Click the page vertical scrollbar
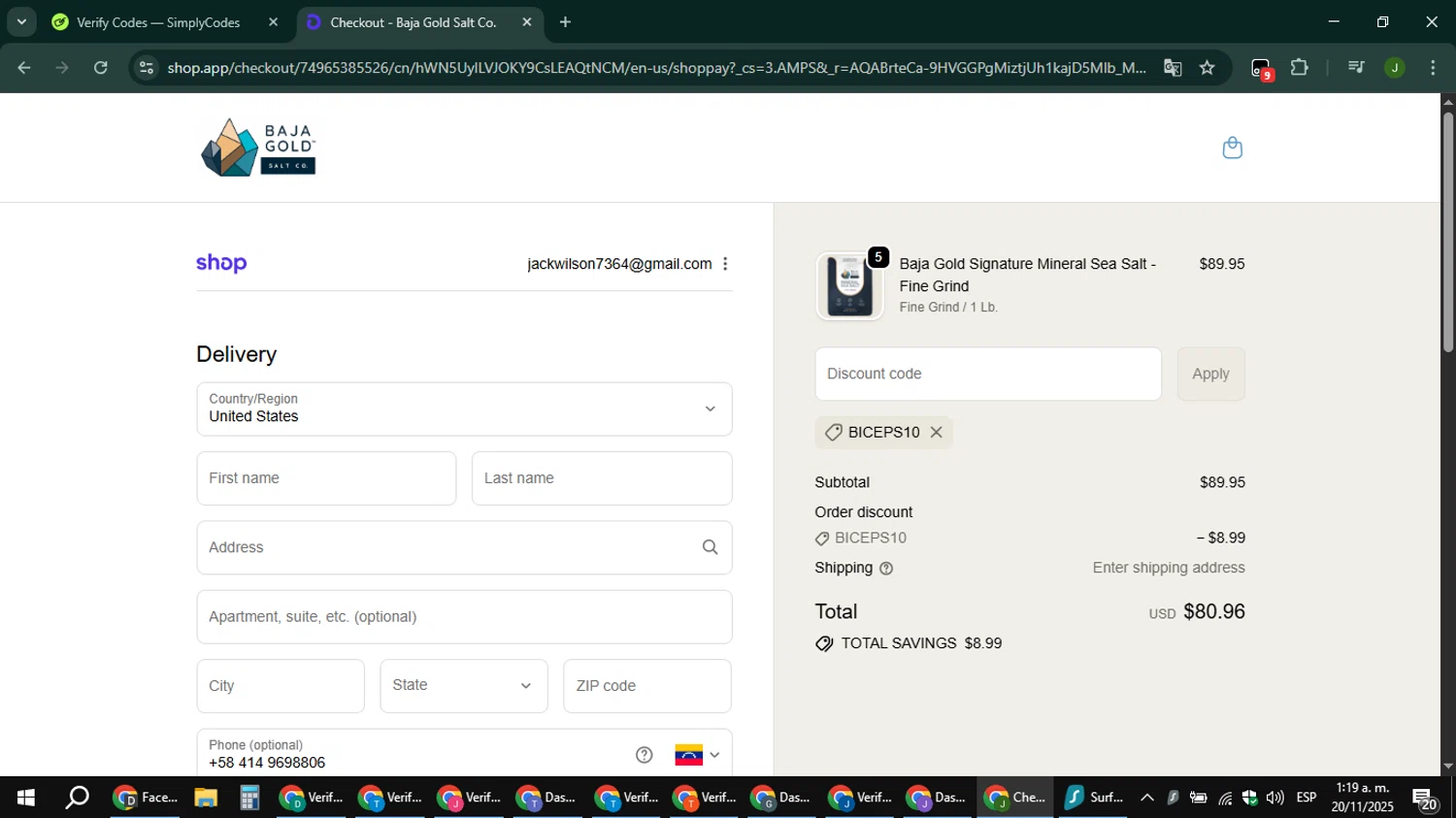1456x818 pixels. [1448, 233]
